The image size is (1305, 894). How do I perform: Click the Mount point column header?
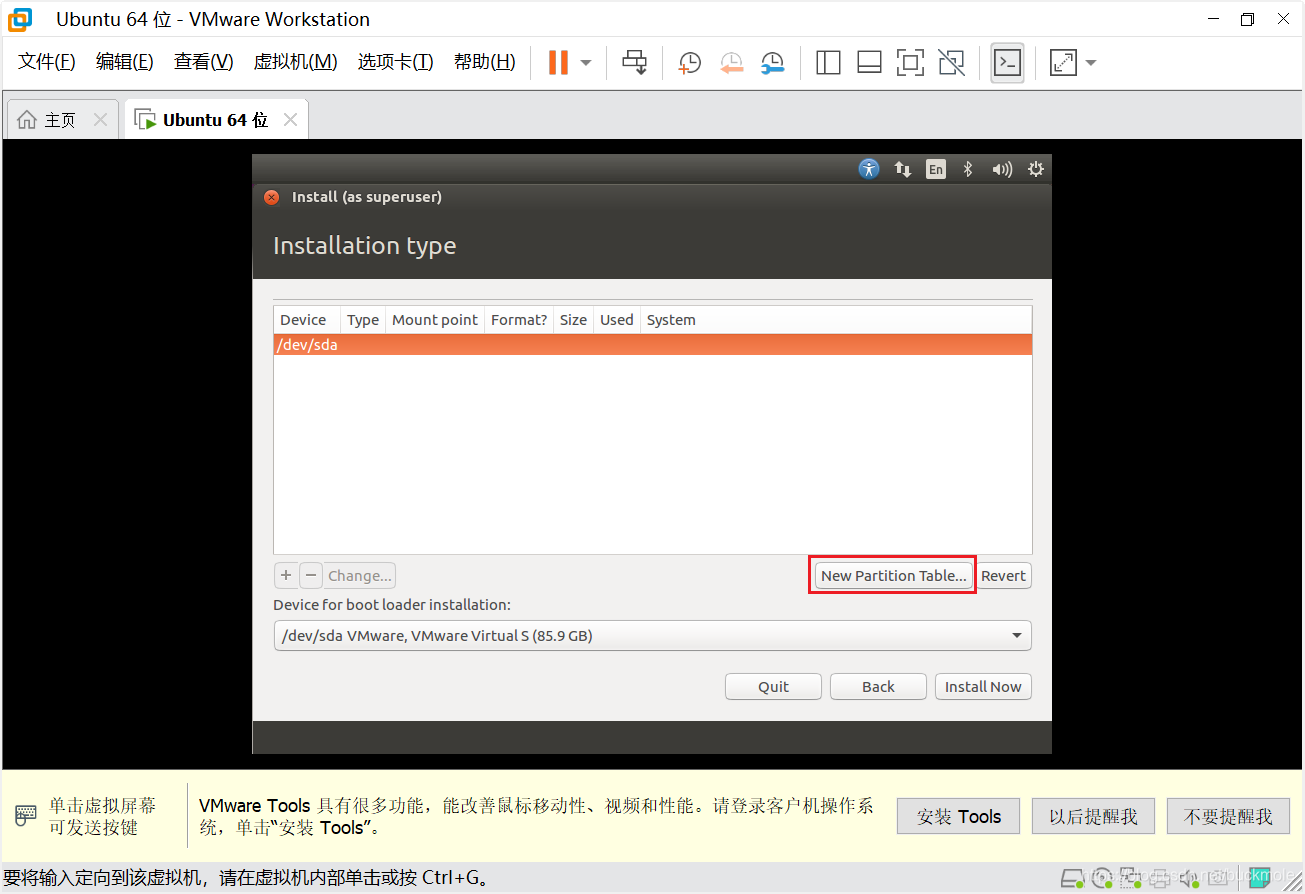click(435, 320)
